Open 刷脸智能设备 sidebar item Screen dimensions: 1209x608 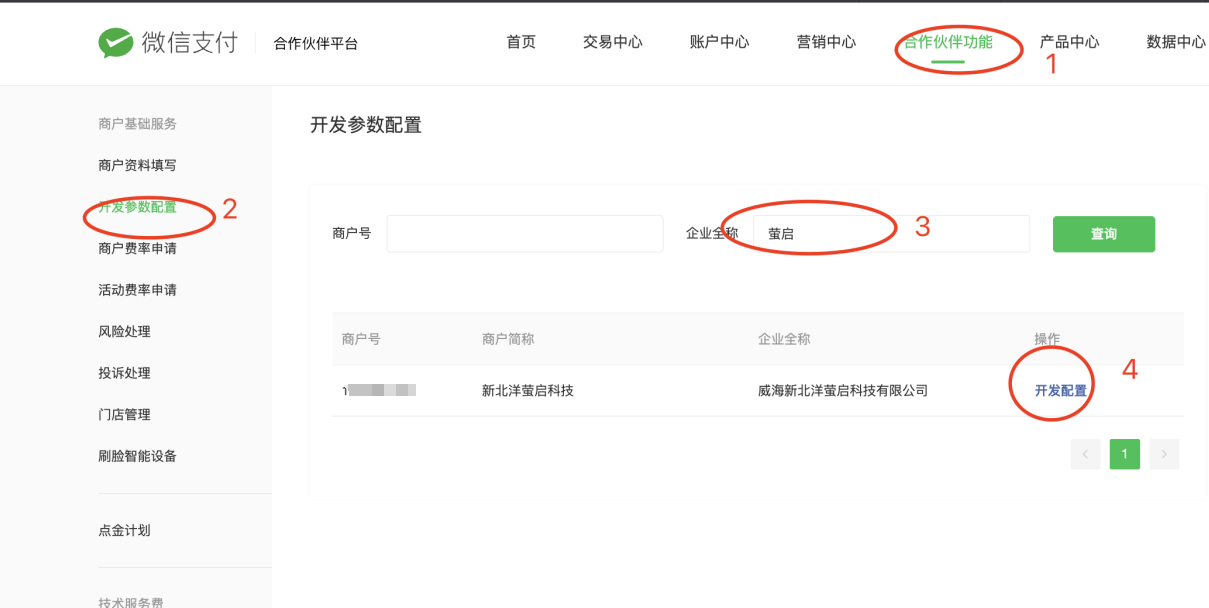click(x=137, y=456)
